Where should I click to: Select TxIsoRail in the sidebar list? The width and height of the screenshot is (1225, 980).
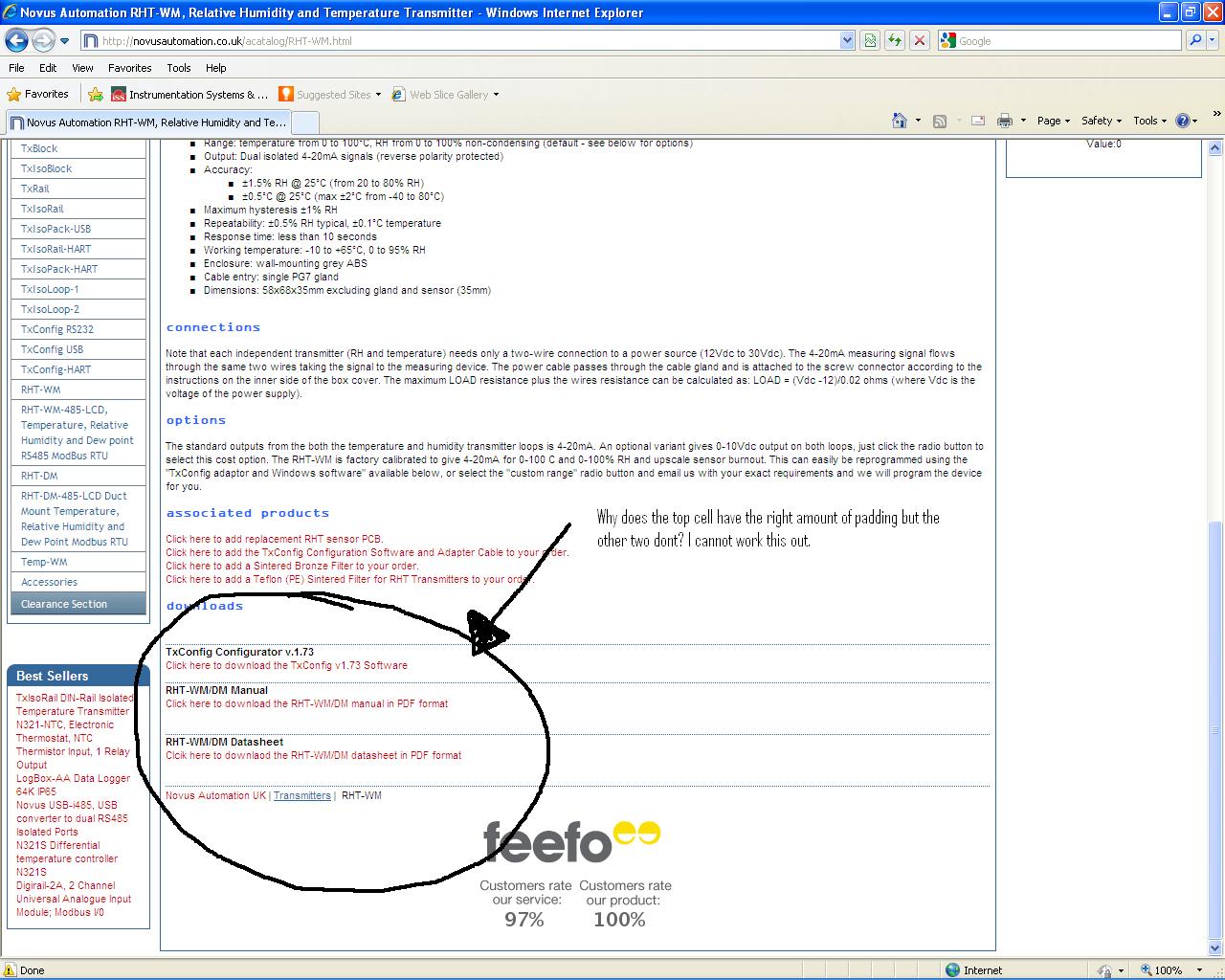tap(42, 209)
